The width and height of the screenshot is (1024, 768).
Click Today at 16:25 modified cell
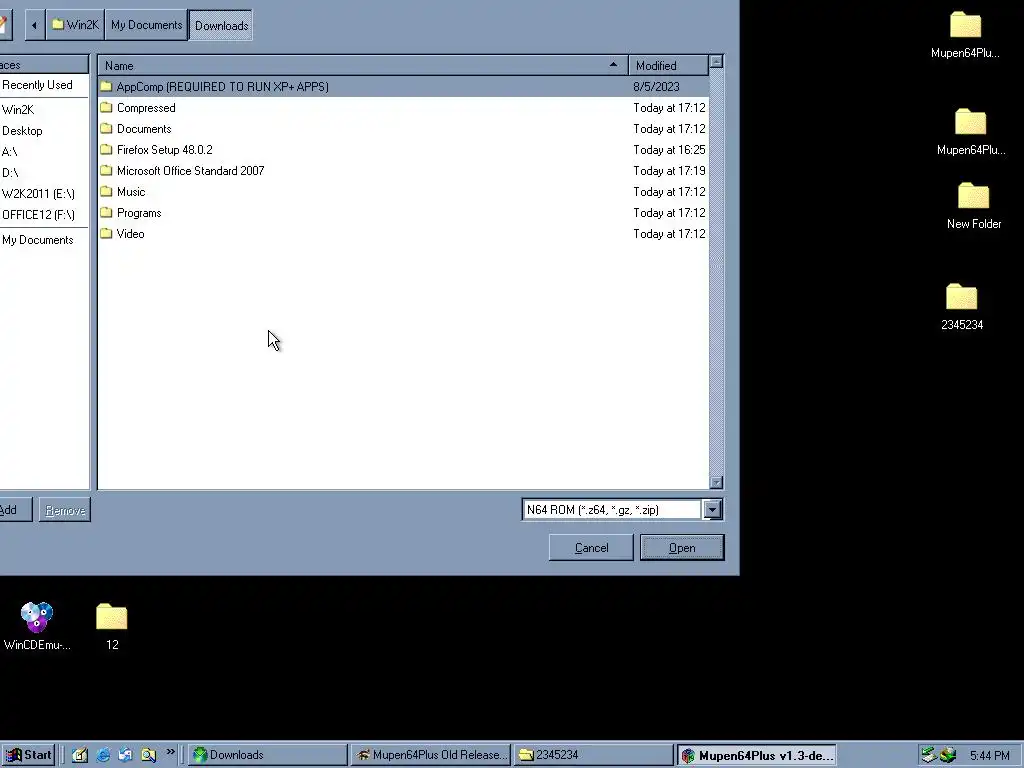pos(669,150)
